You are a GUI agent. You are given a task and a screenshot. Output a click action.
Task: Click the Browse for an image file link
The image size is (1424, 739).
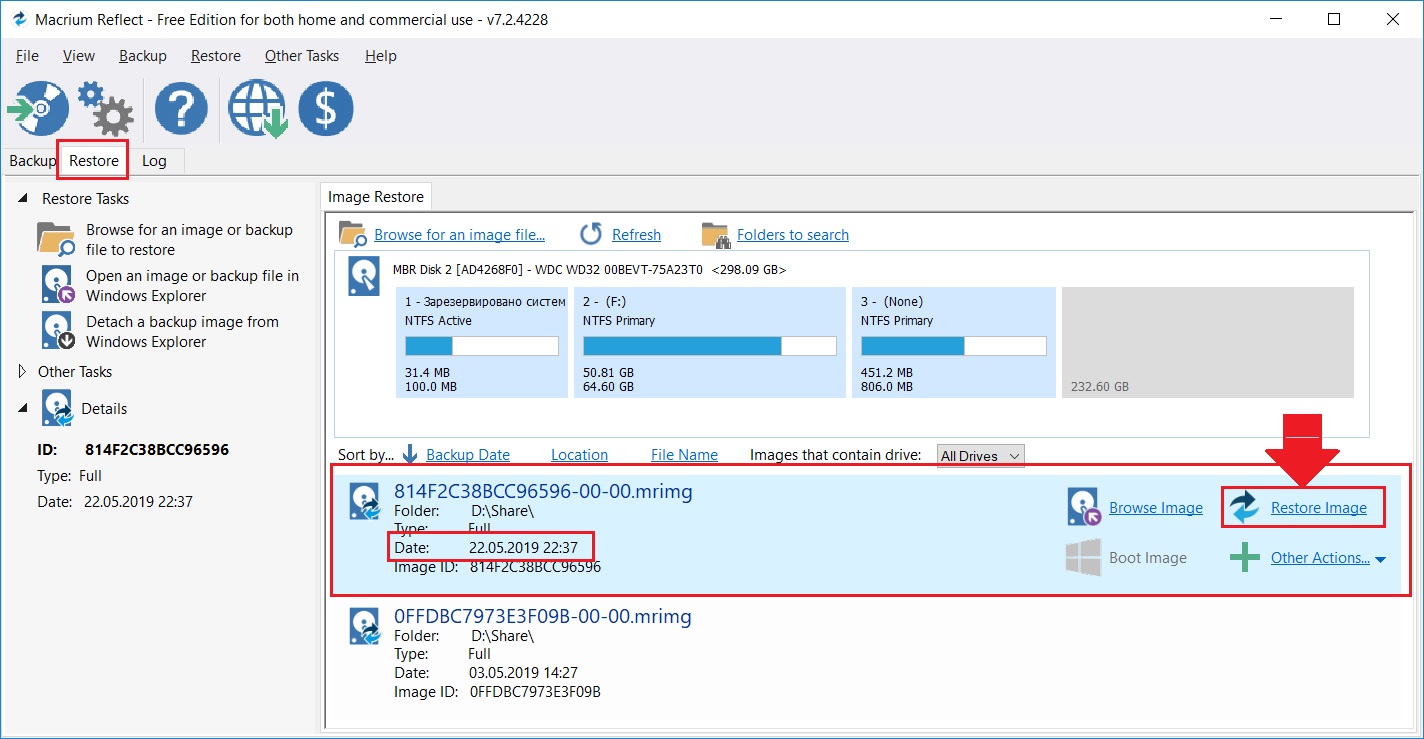point(460,235)
